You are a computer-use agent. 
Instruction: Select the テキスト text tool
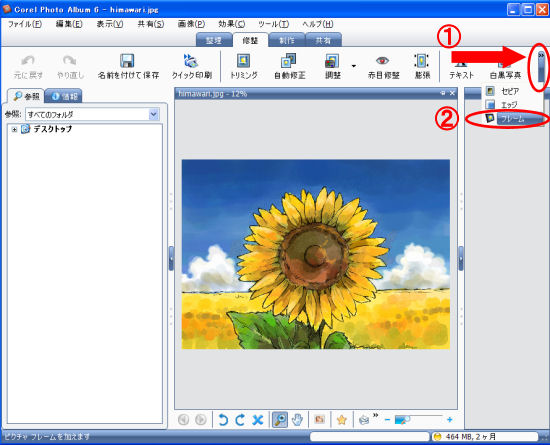point(461,74)
